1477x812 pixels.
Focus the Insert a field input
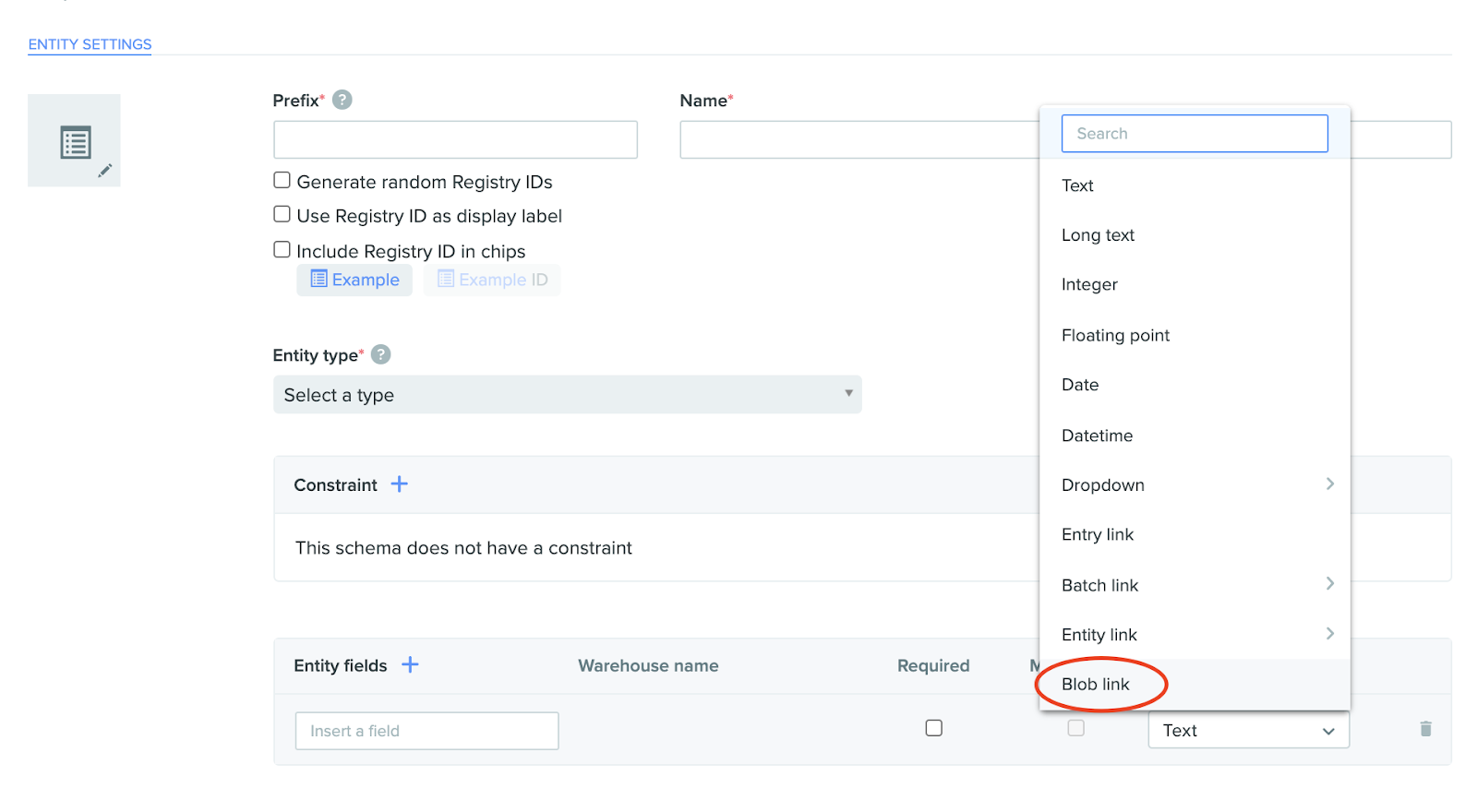[427, 731]
